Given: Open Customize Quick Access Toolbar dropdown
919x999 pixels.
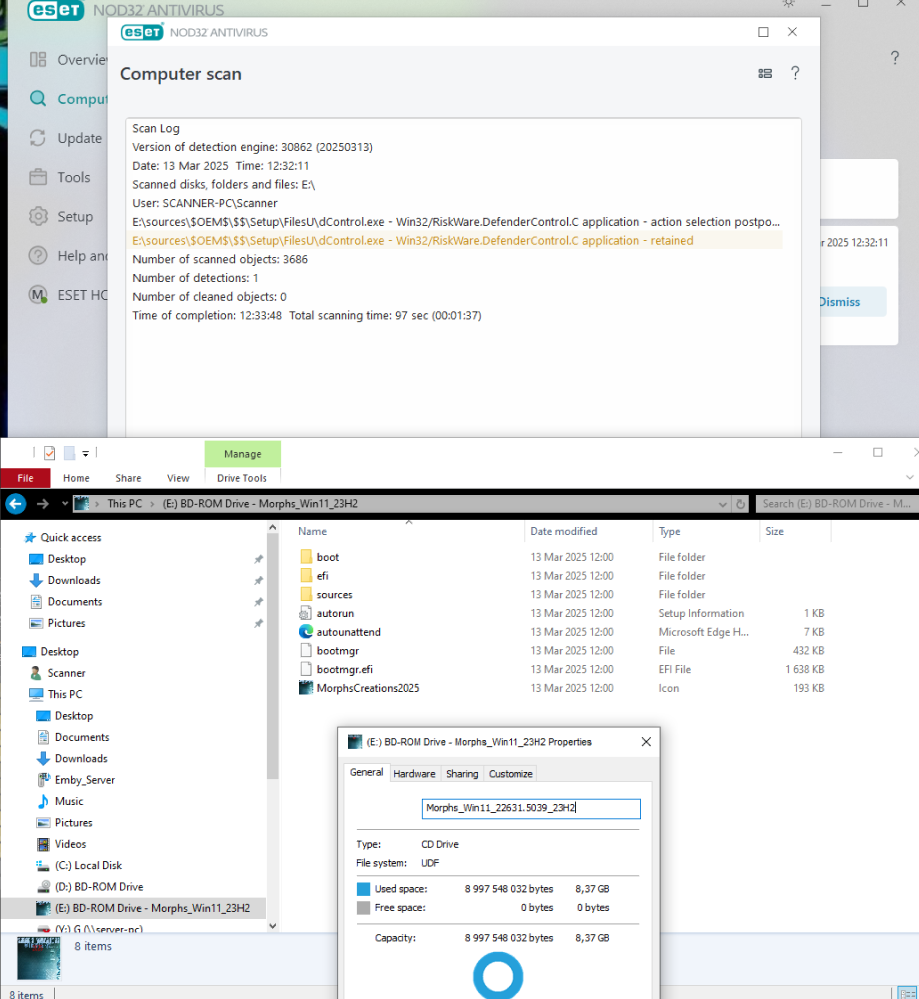Looking at the screenshot, I should tap(85, 454).
